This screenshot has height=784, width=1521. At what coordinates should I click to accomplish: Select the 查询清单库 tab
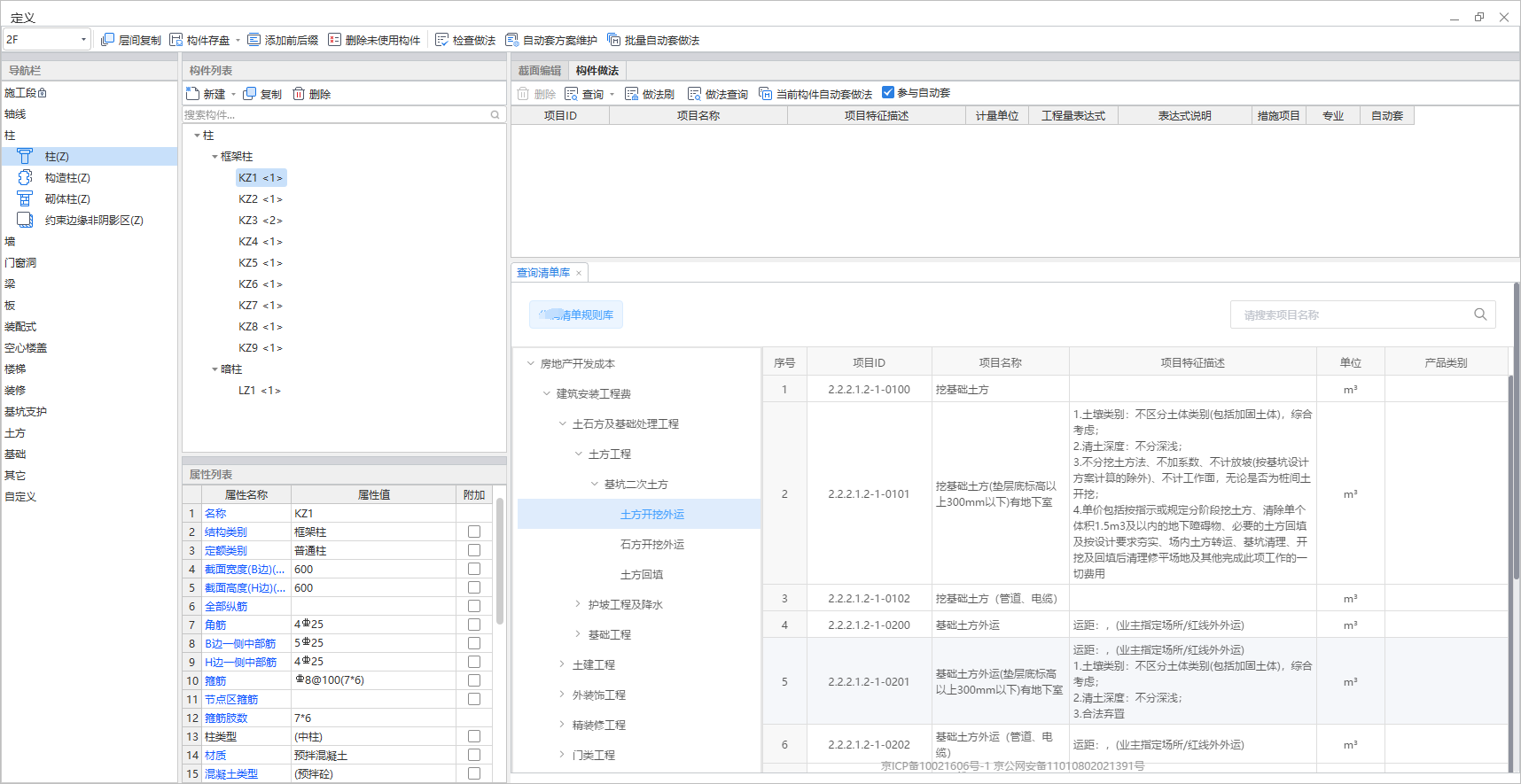tap(543, 273)
